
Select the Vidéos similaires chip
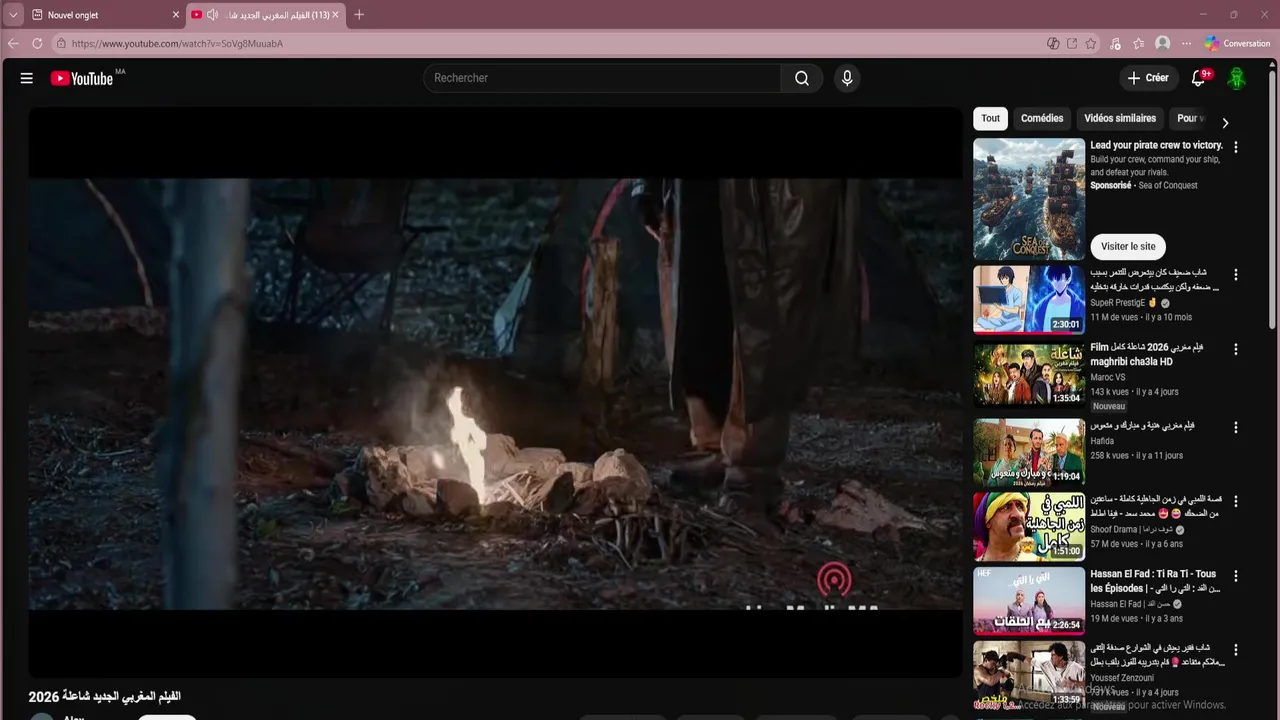1120,118
